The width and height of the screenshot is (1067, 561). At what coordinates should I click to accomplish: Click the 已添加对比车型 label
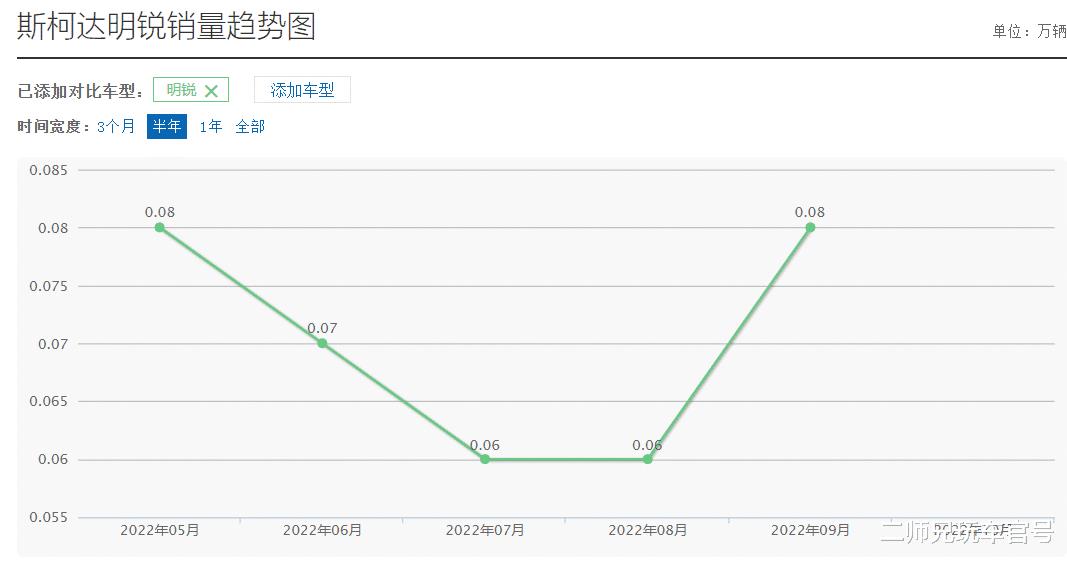point(80,91)
